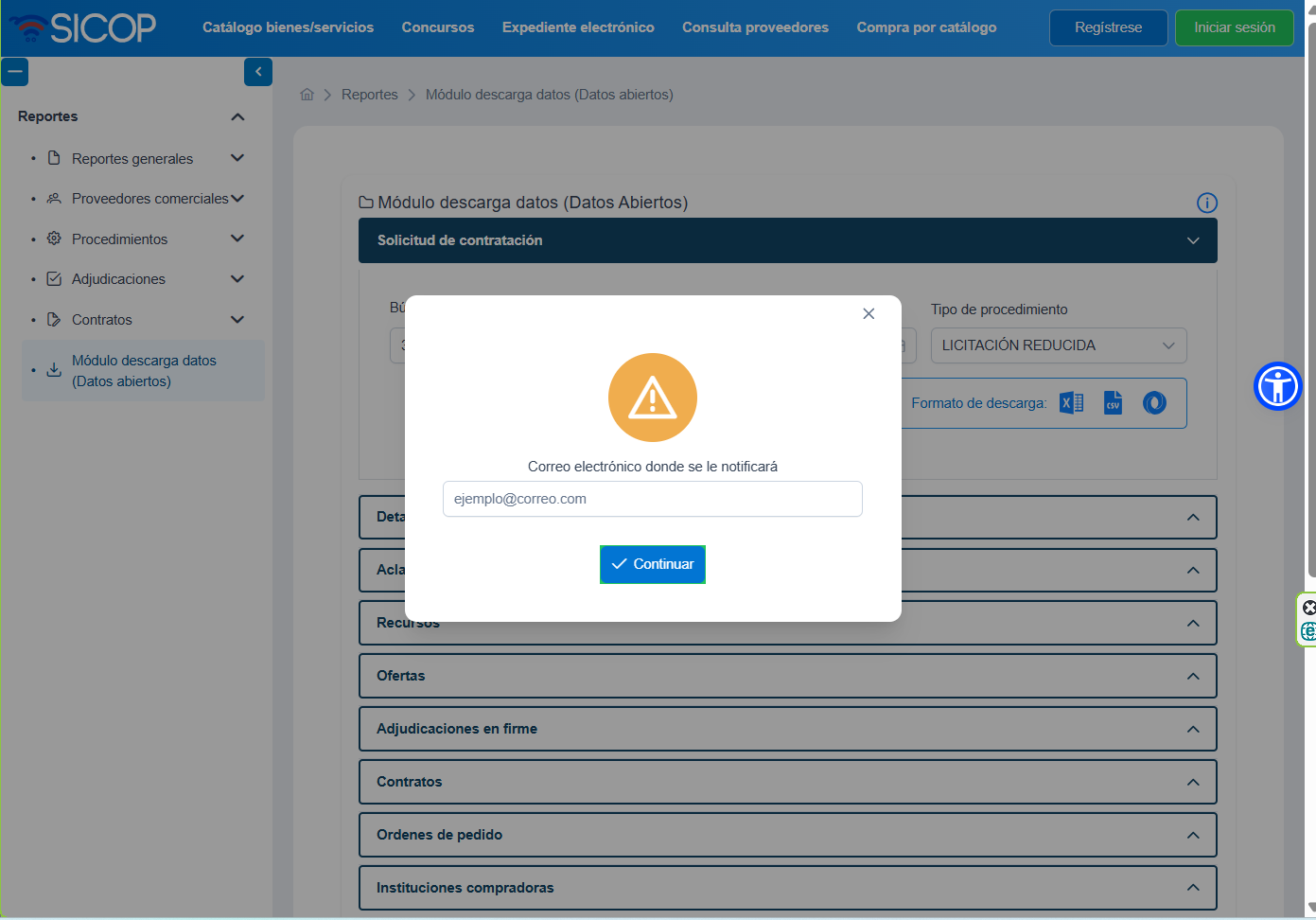Expand the Reportes generales submenu
Viewport: 1316px width, 920px height.
[237, 158]
